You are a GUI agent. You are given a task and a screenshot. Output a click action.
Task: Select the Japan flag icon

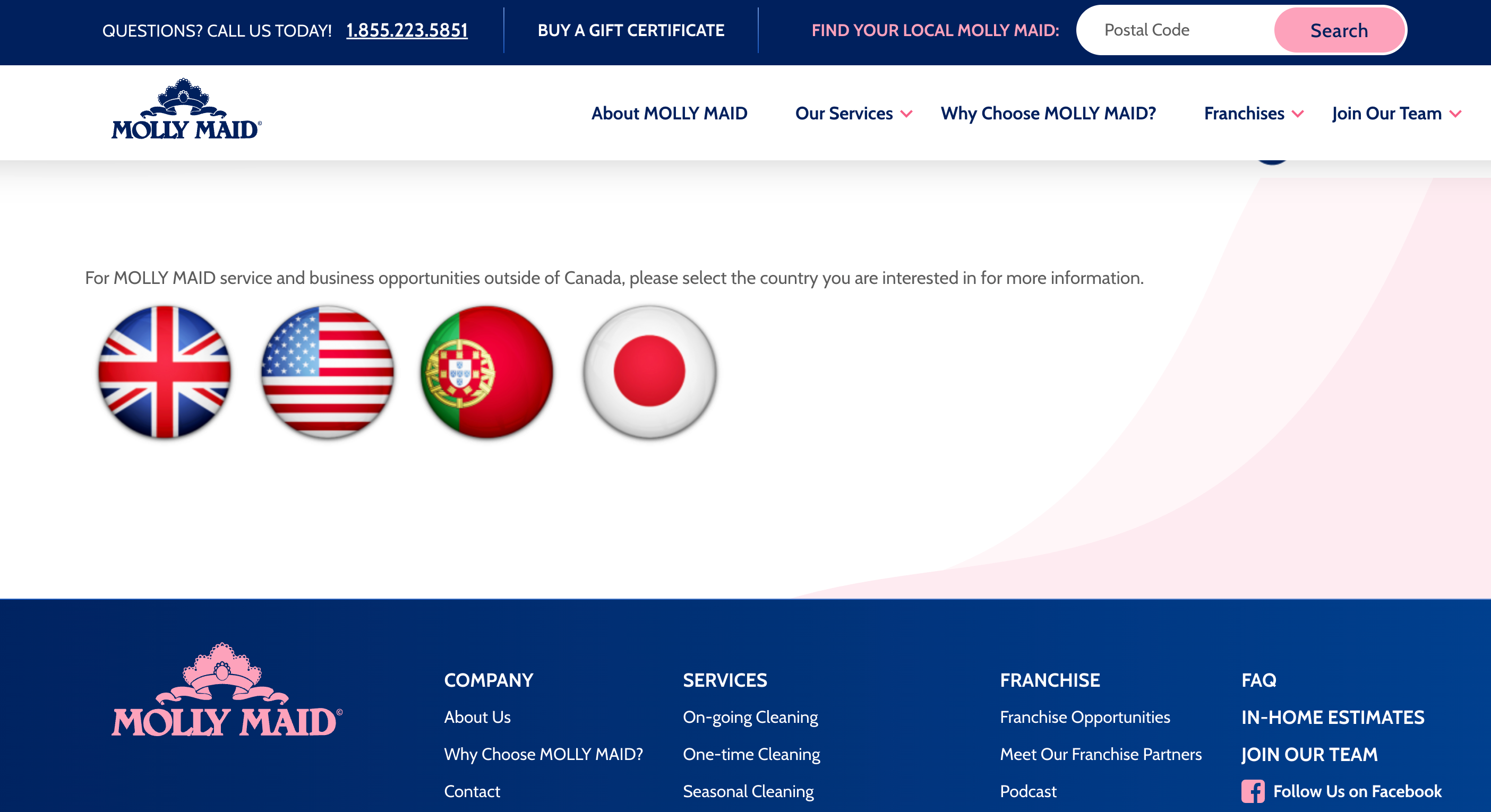coord(649,372)
